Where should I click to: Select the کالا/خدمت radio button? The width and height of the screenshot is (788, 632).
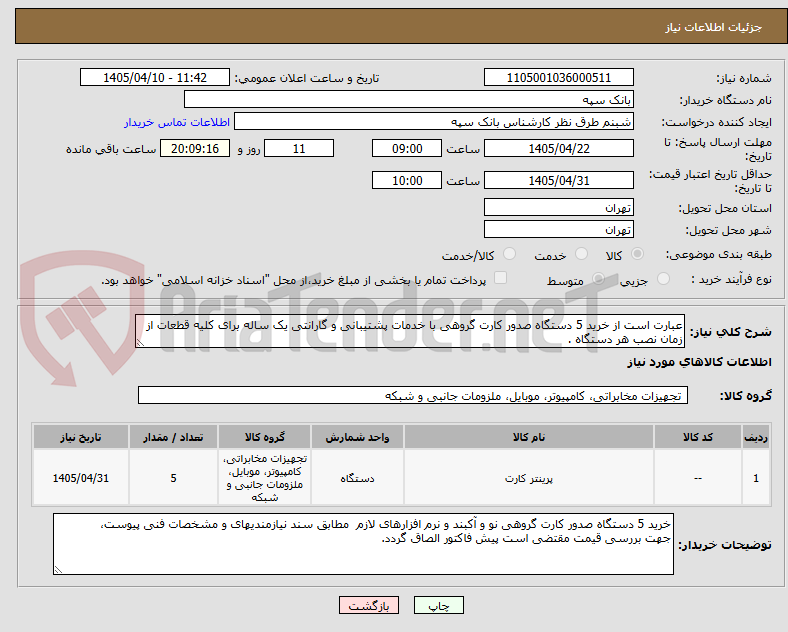point(510,254)
